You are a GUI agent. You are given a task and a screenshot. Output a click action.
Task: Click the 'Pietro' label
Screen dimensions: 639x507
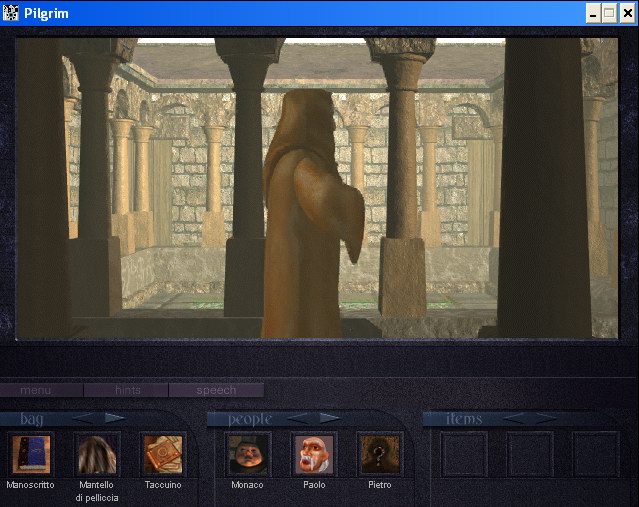point(380,485)
